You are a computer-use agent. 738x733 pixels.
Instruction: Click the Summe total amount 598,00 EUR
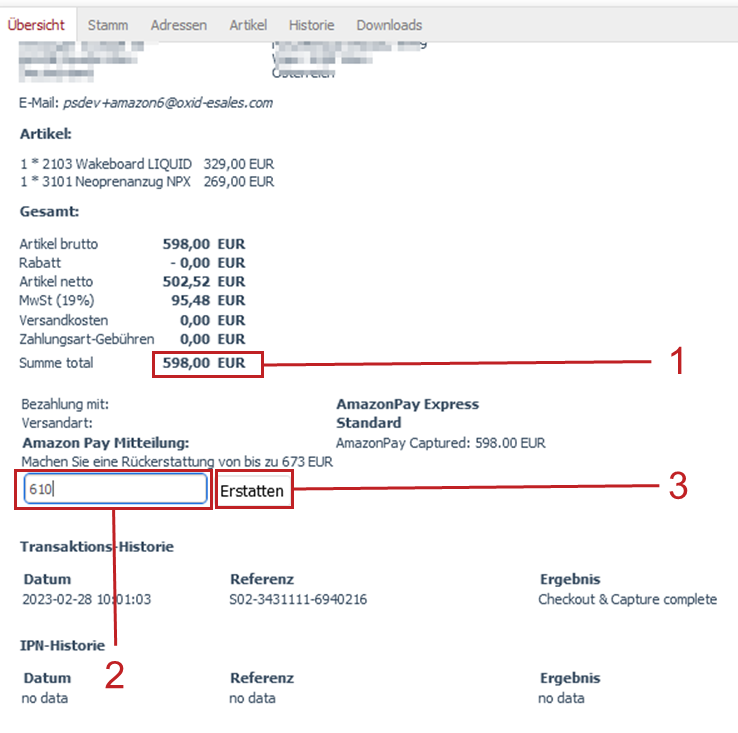(x=206, y=364)
